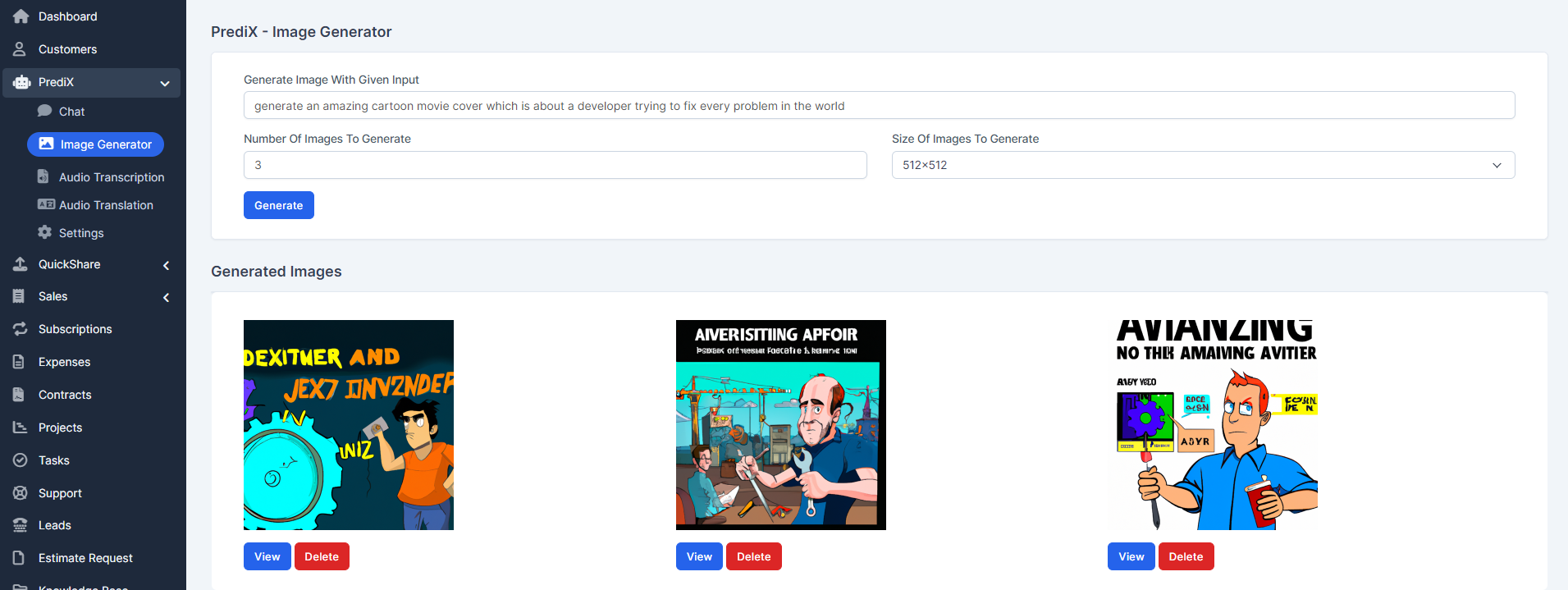
Task: Expand the QuickShare submenu arrow
Action: (x=166, y=265)
